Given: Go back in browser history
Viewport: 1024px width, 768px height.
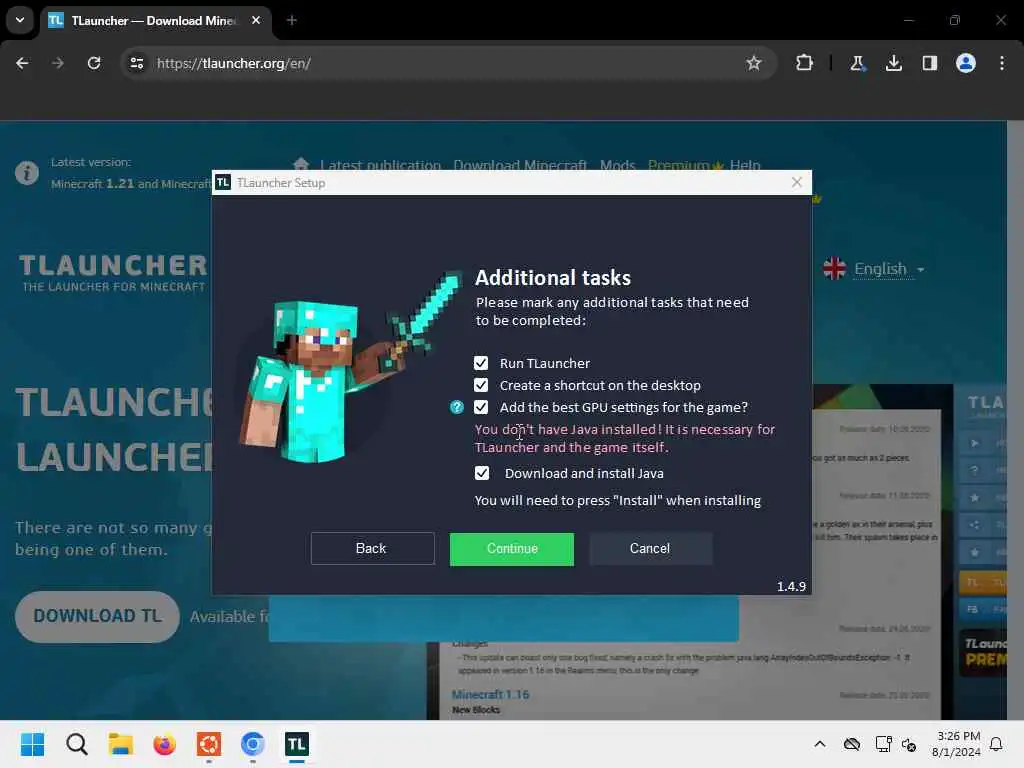Looking at the screenshot, I should [22, 63].
